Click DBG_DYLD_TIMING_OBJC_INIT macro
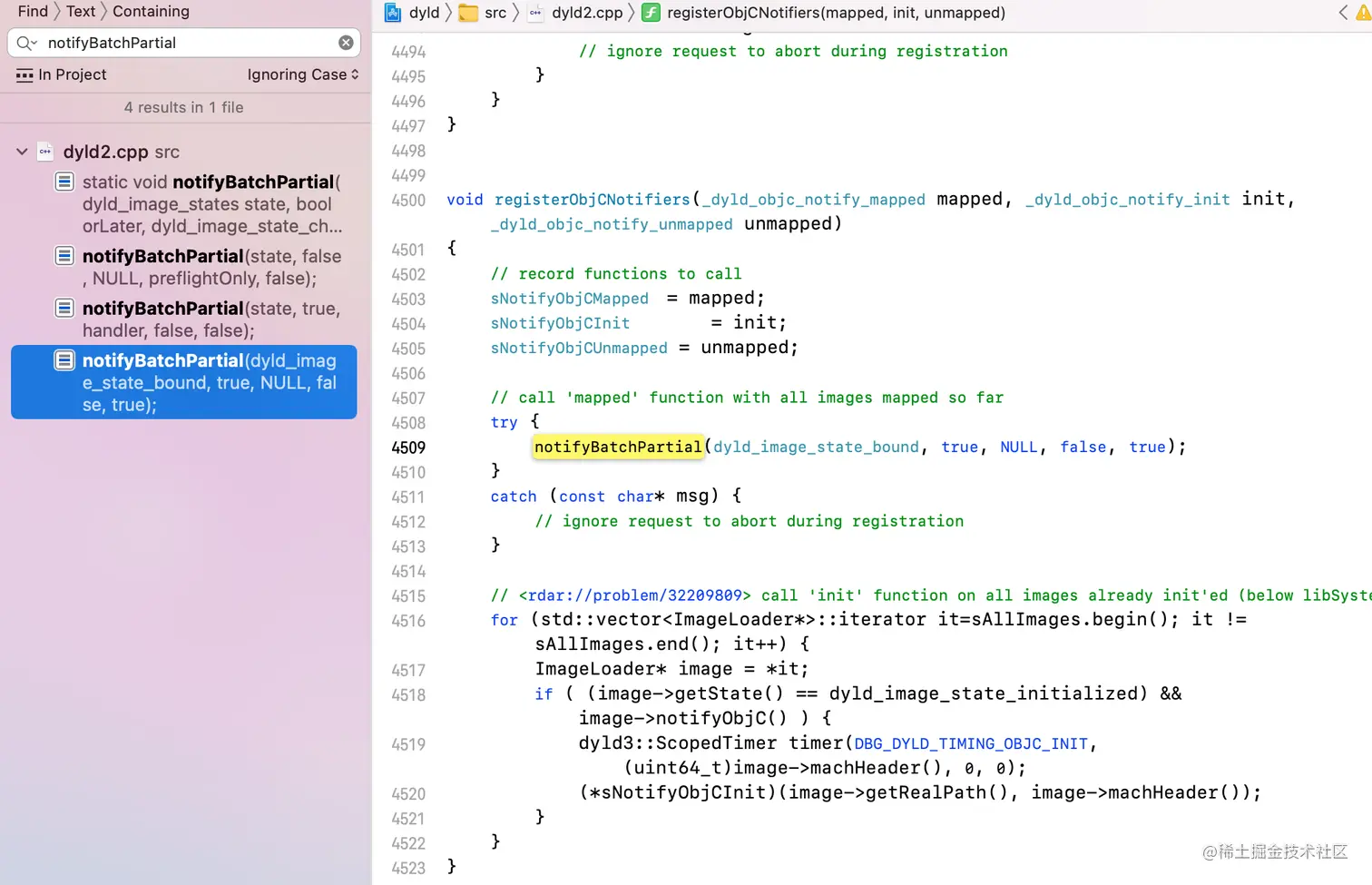1372x885 pixels. pos(970,743)
